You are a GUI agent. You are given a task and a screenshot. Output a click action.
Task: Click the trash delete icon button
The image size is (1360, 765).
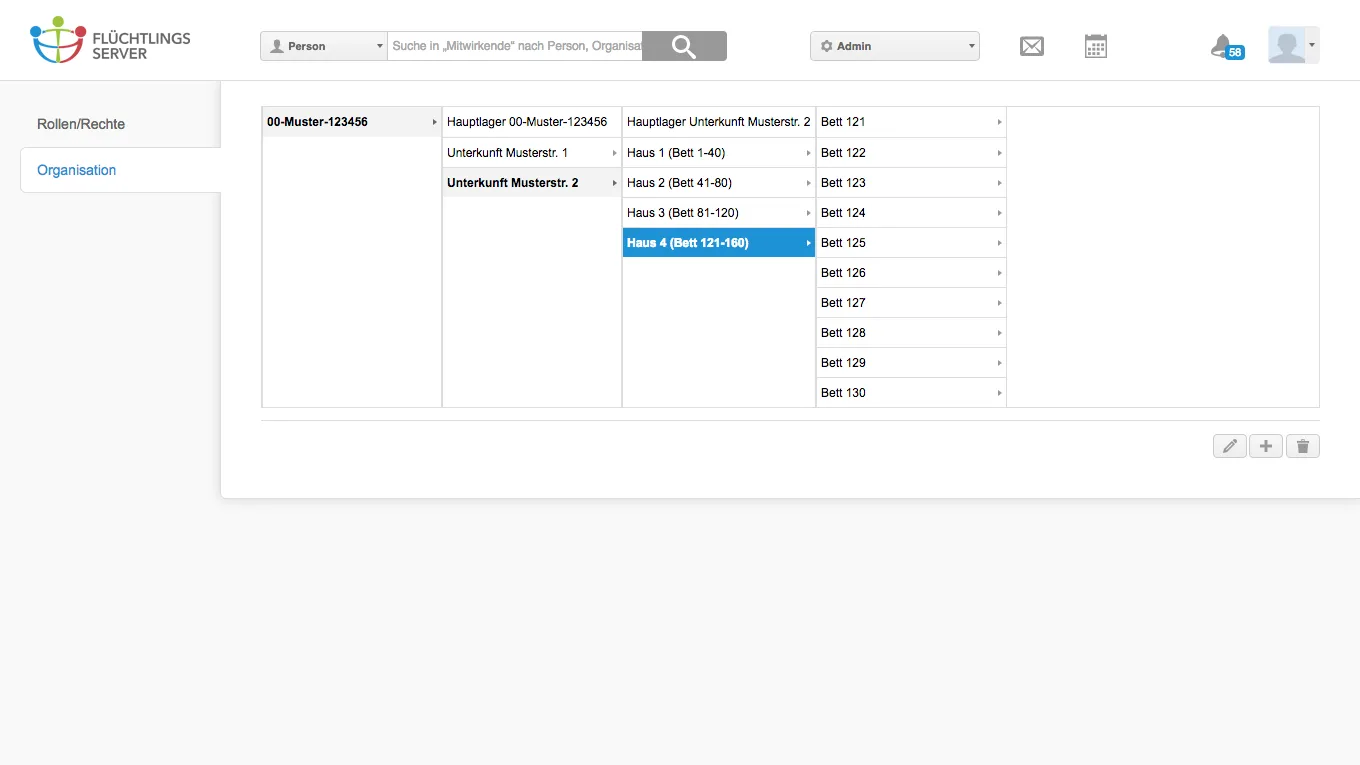[1303, 446]
